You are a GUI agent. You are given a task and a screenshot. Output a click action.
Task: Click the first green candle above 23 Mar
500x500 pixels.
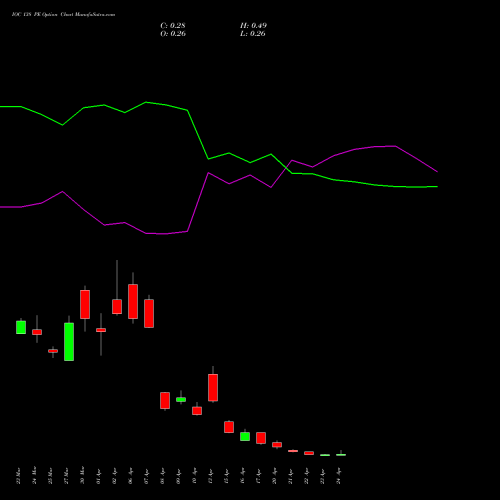(21, 327)
